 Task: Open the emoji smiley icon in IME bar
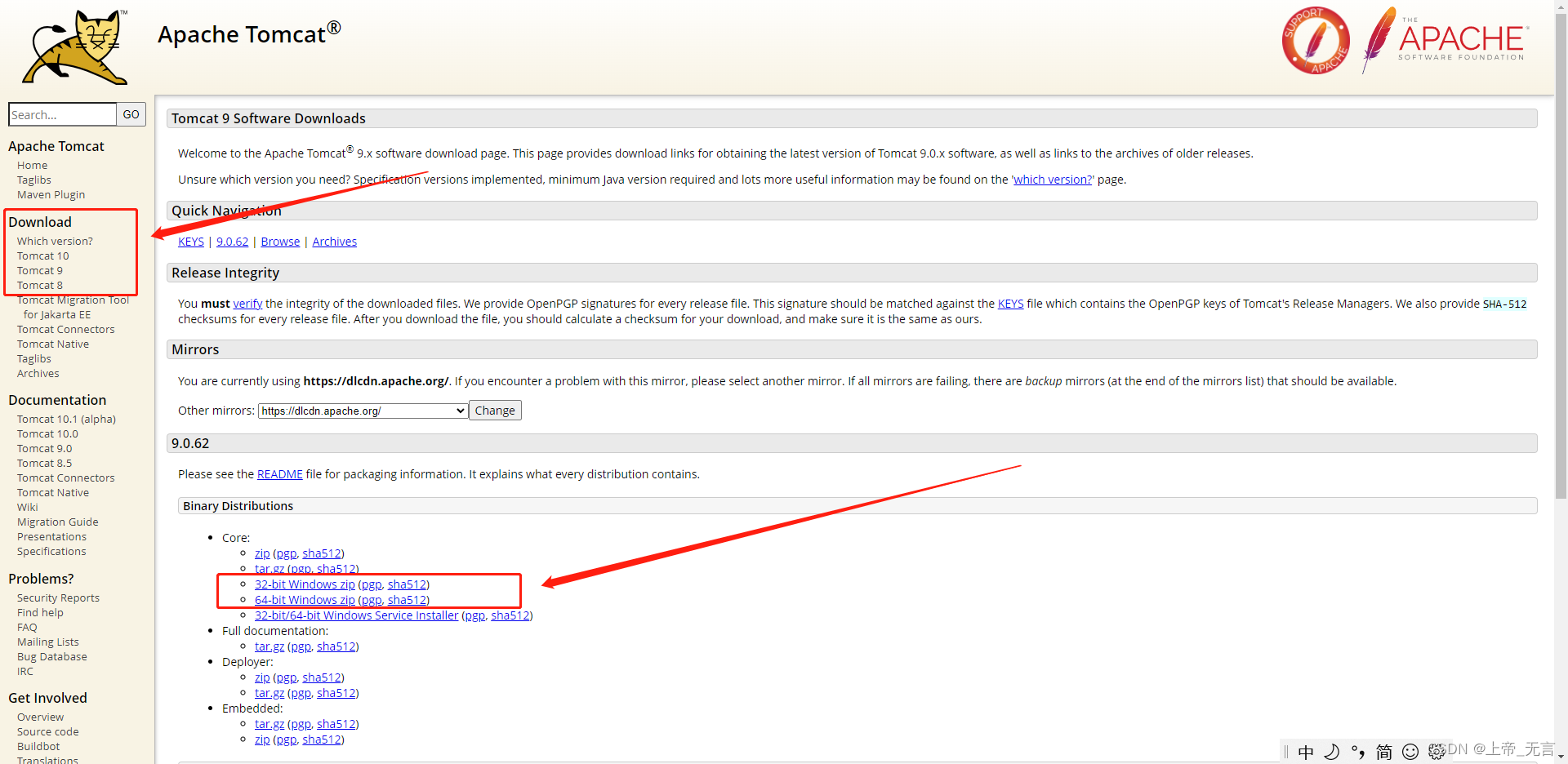click(1410, 752)
